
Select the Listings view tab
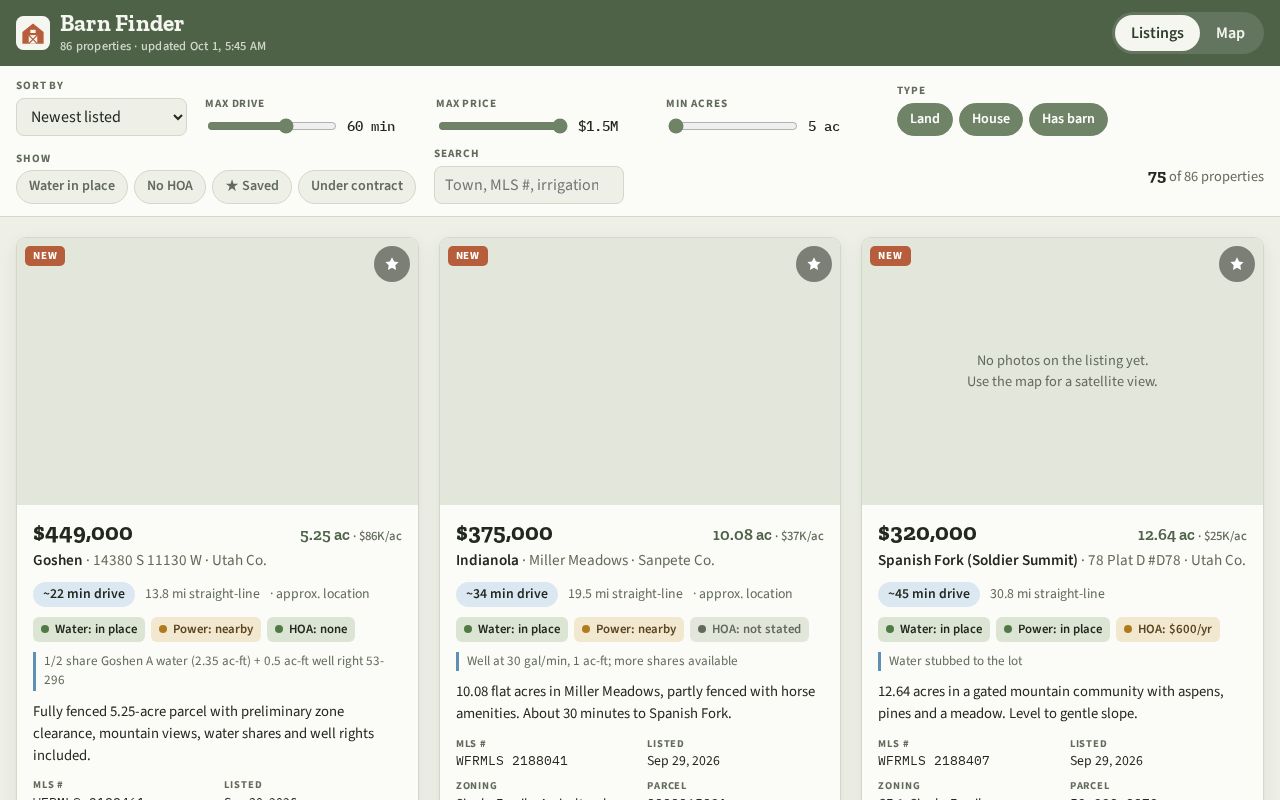pyautogui.click(x=1157, y=33)
